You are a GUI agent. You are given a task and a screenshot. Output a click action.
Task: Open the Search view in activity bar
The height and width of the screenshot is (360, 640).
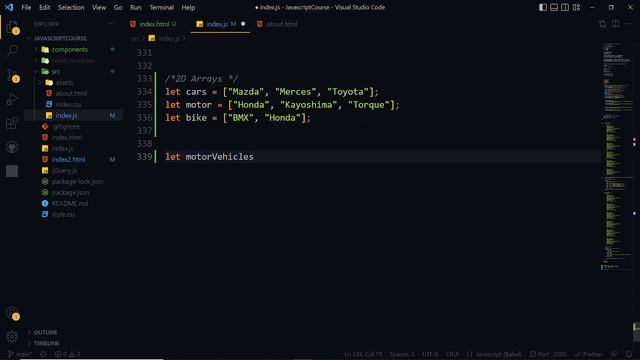[12, 51]
